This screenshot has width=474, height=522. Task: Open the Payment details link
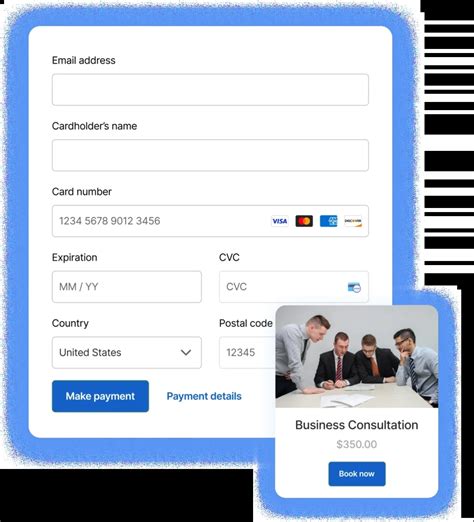[x=204, y=396]
